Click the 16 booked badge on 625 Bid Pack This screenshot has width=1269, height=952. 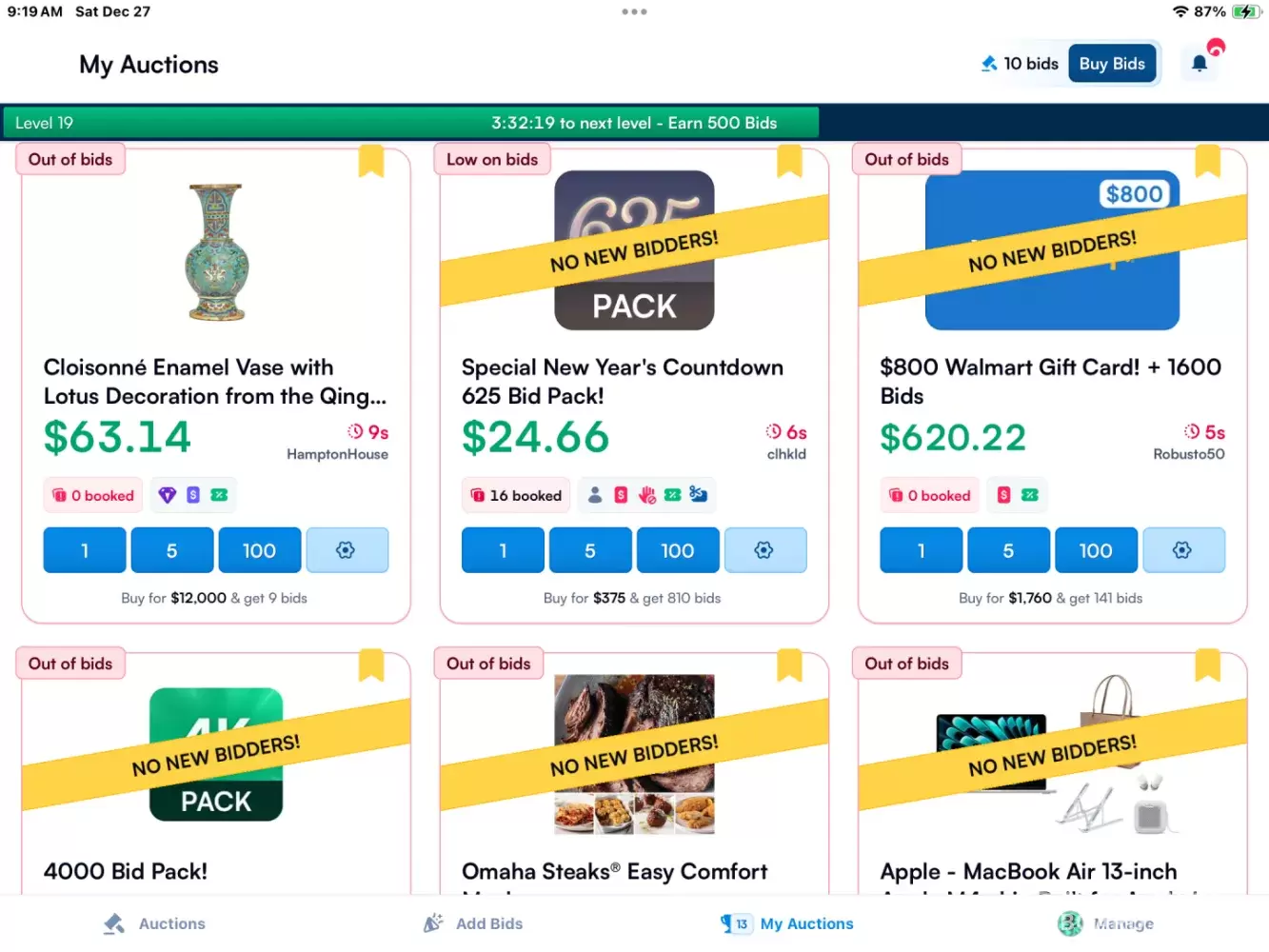(516, 495)
